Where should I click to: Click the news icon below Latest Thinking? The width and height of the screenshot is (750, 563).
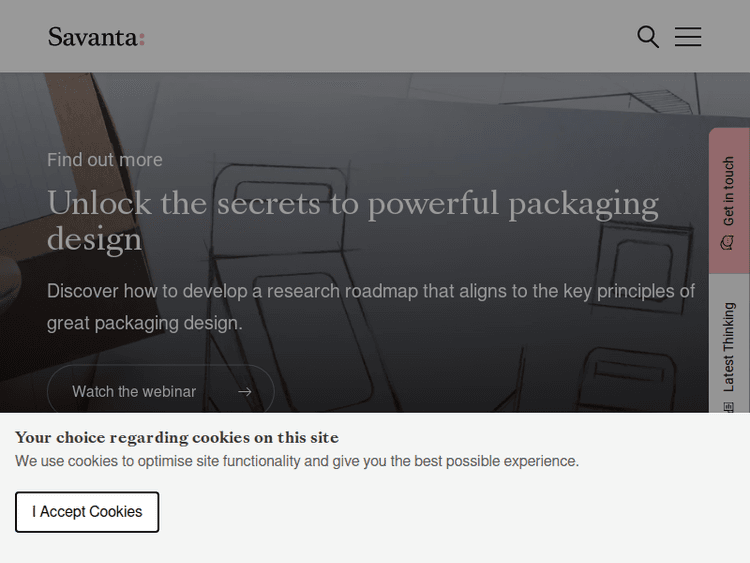coord(728,406)
